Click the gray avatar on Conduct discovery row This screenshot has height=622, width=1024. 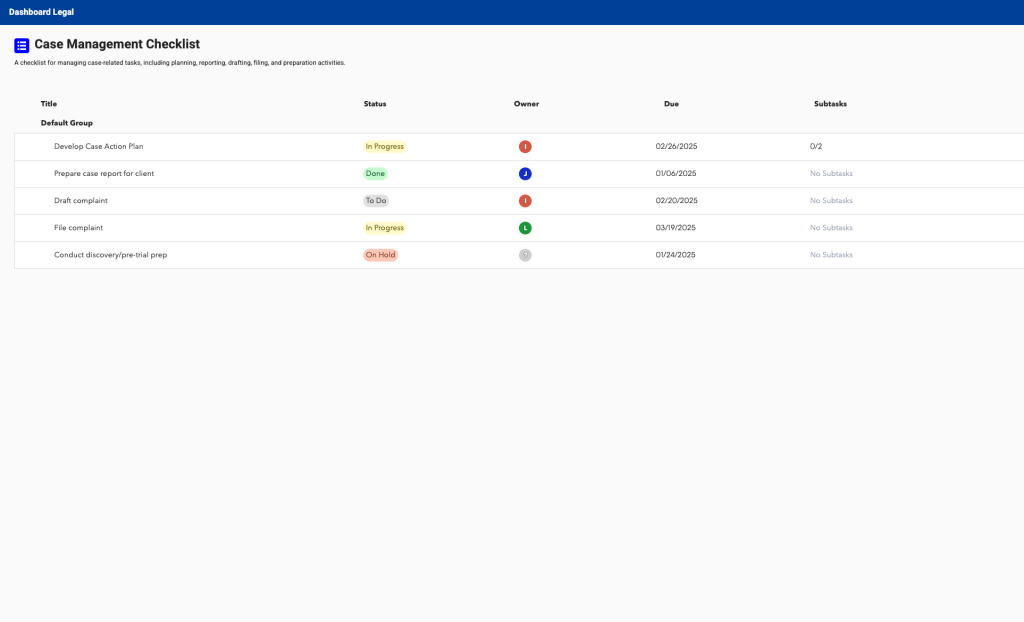(525, 255)
